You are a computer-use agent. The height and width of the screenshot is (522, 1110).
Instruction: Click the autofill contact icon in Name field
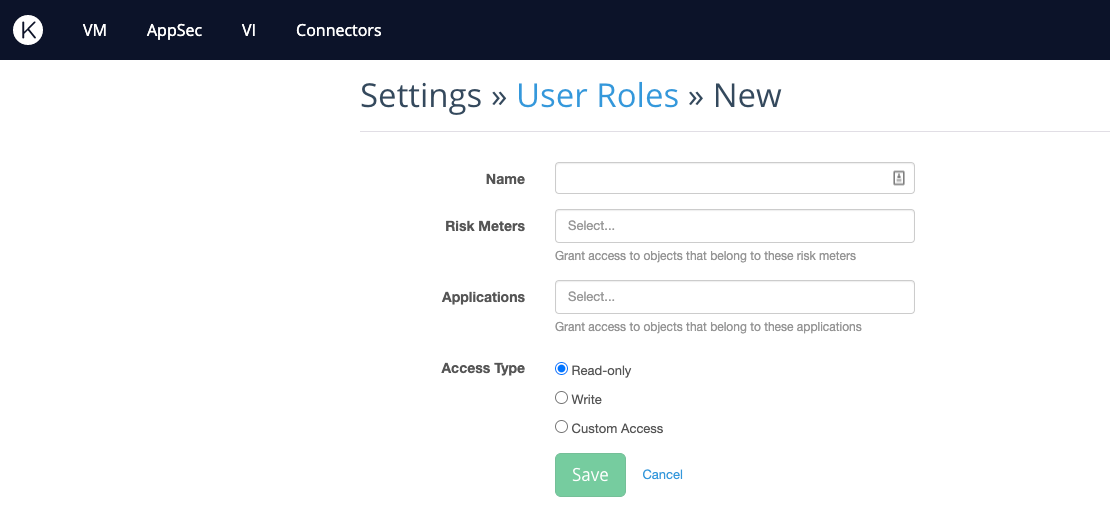click(x=898, y=178)
